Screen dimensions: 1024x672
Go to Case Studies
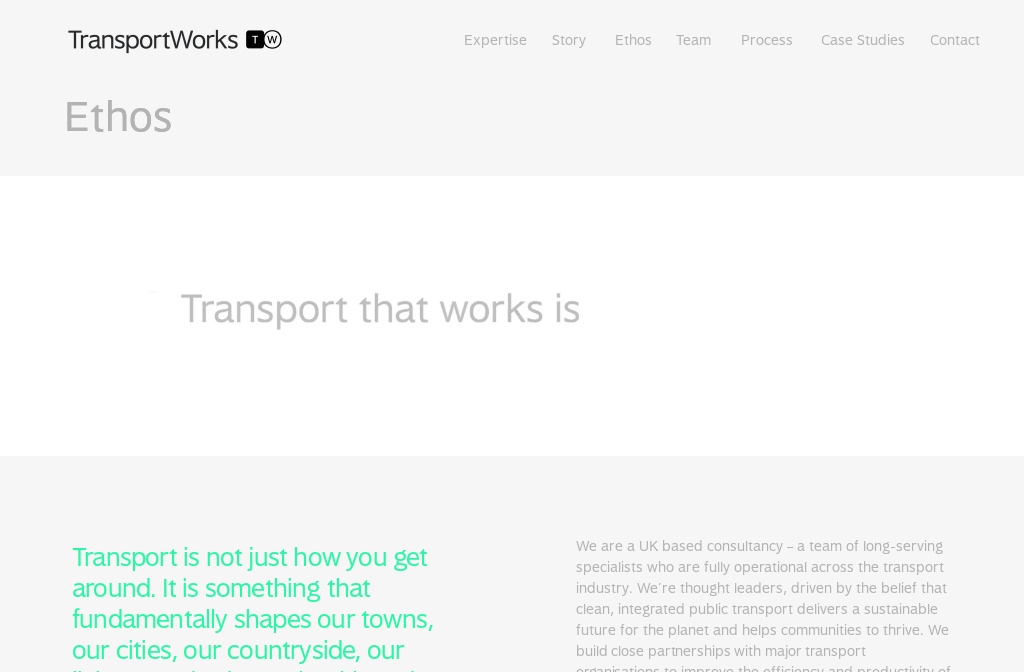coord(862,40)
